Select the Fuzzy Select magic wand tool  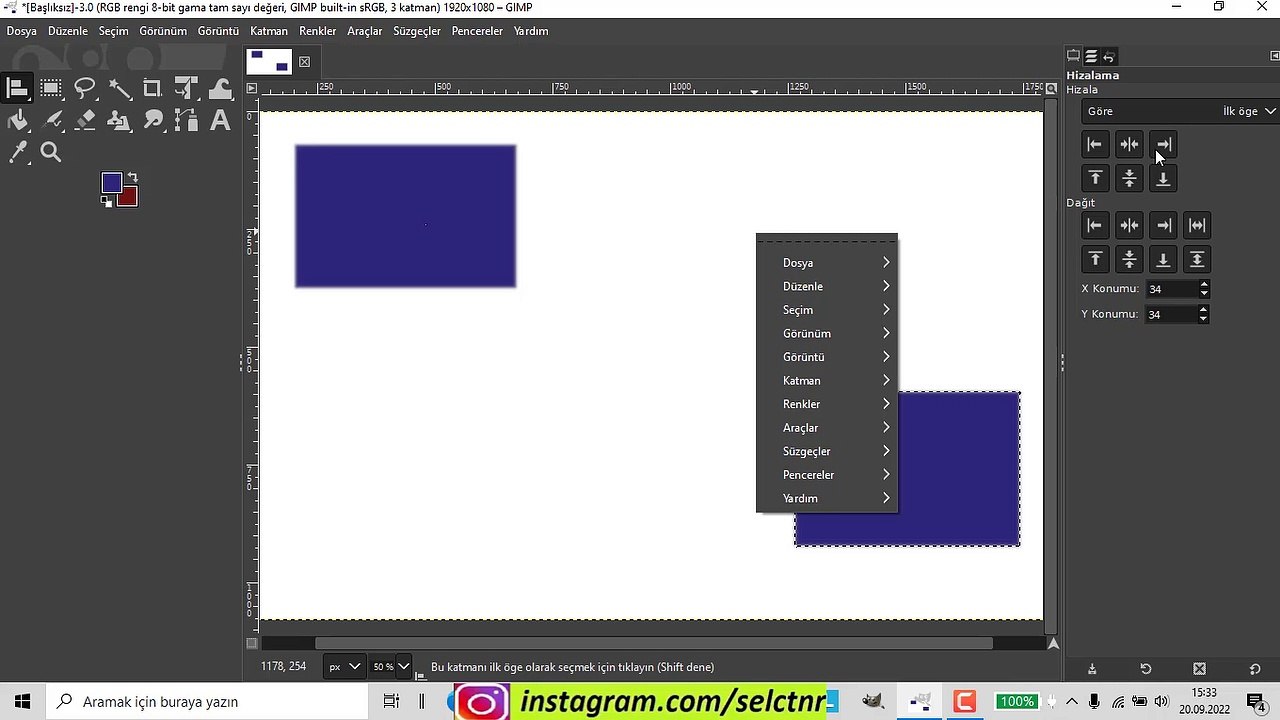coord(119,88)
